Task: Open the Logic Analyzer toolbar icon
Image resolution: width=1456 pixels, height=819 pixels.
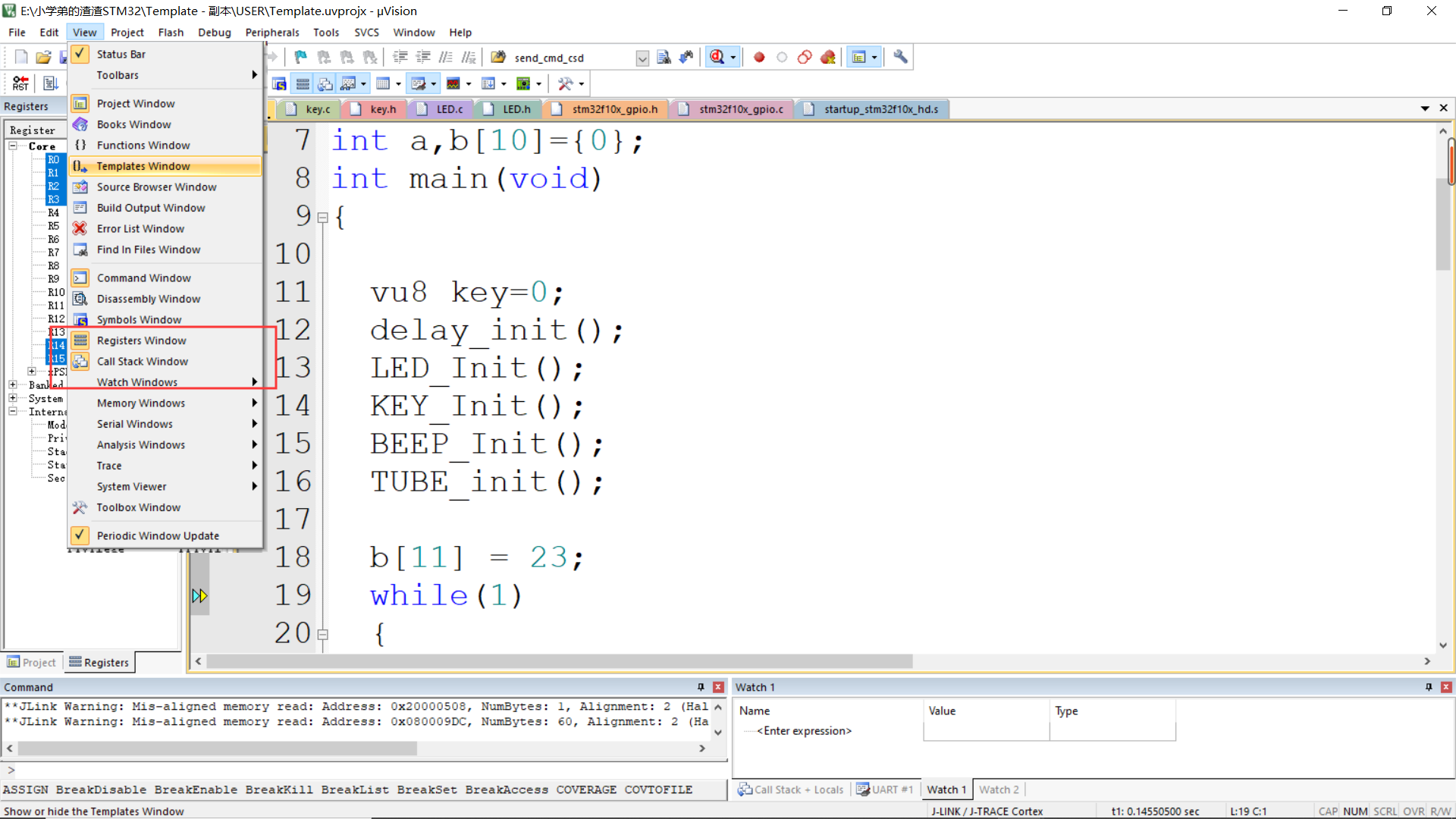Action: tap(455, 83)
